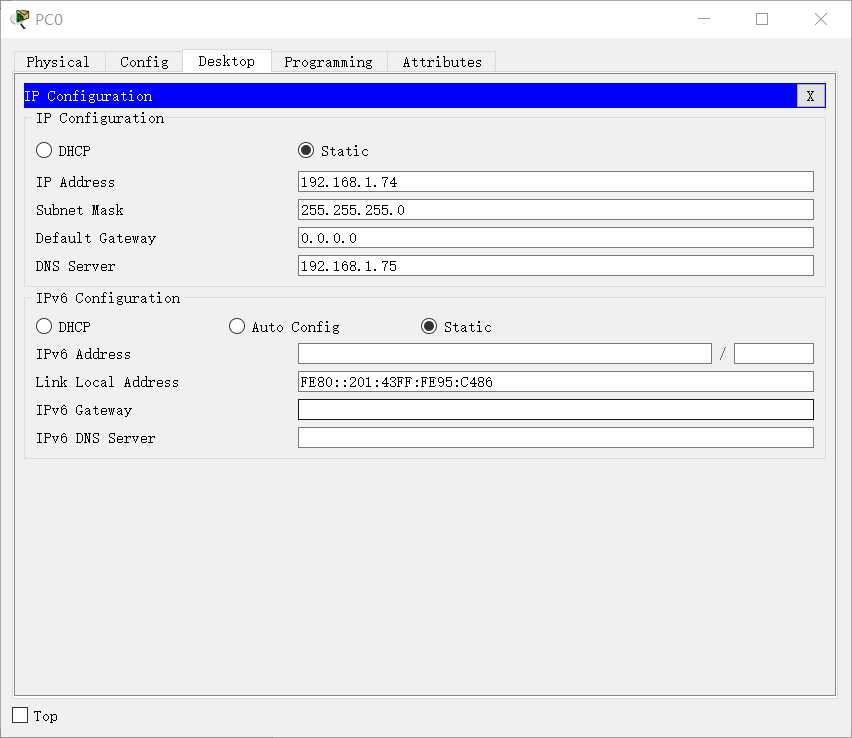Click the IPv6 Gateway input field
Viewport: 852px width, 738px height.
(x=555, y=410)
